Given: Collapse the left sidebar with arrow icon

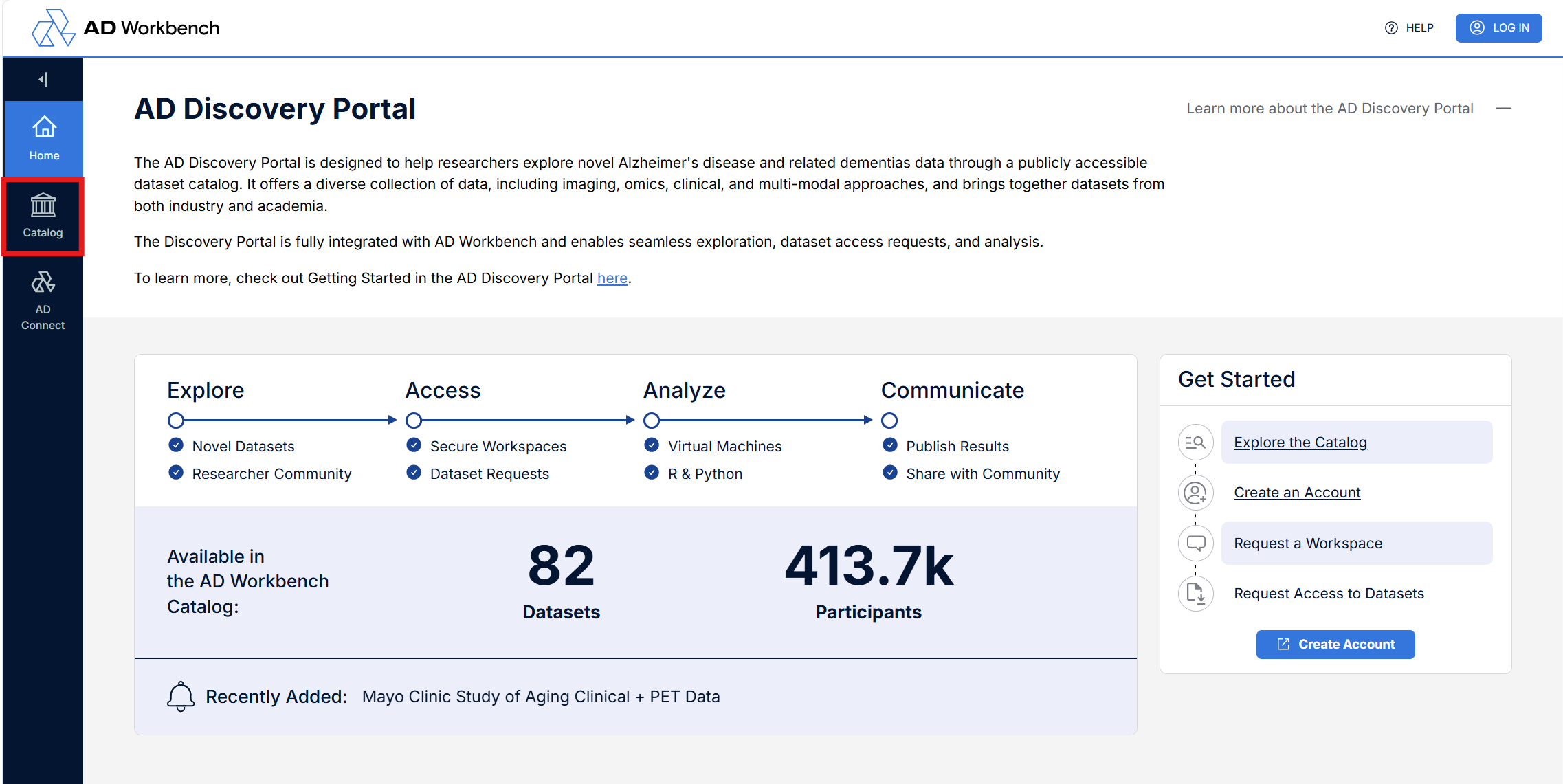Looking at the screenshot, I should point(43,80).
